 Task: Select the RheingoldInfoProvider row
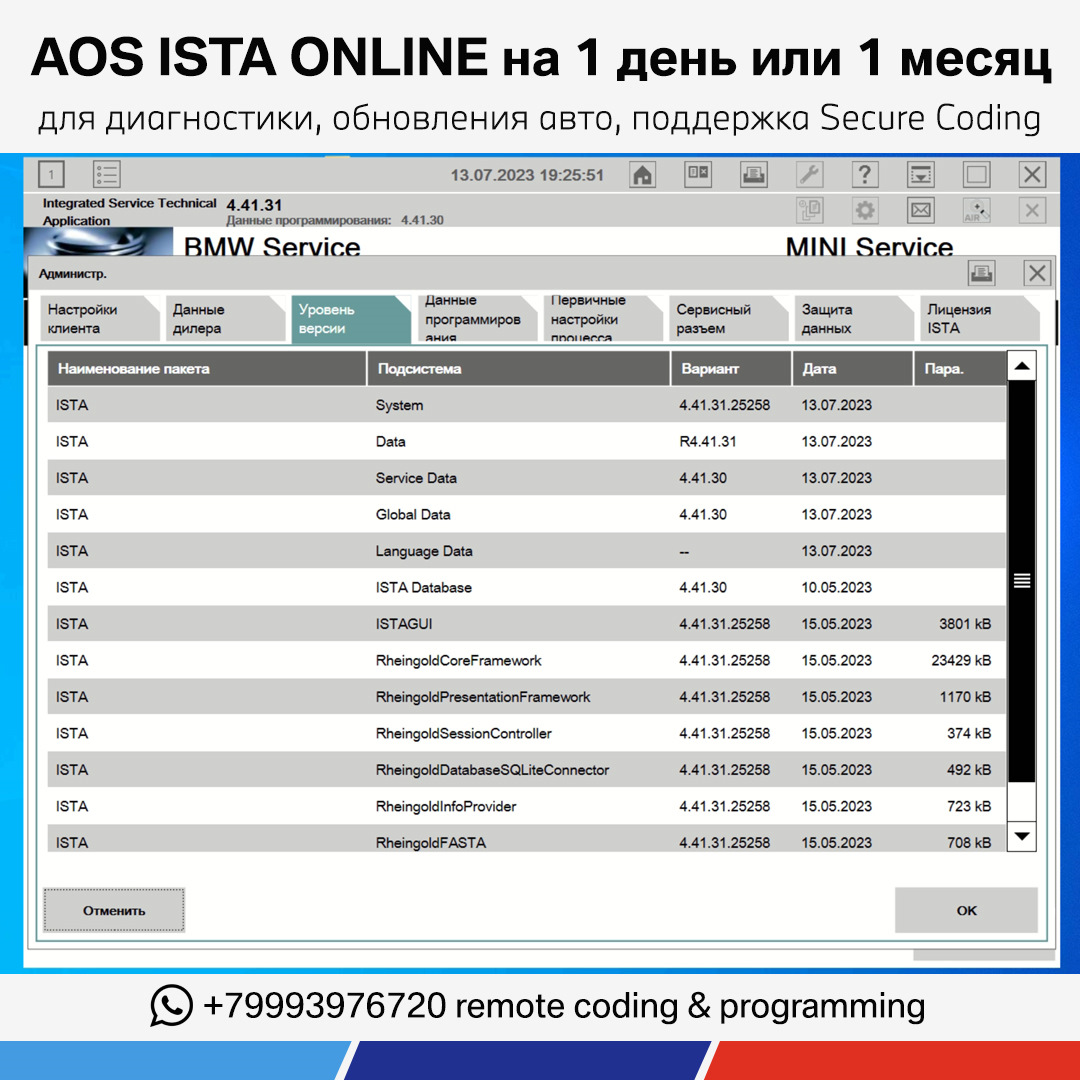point(526,807)
